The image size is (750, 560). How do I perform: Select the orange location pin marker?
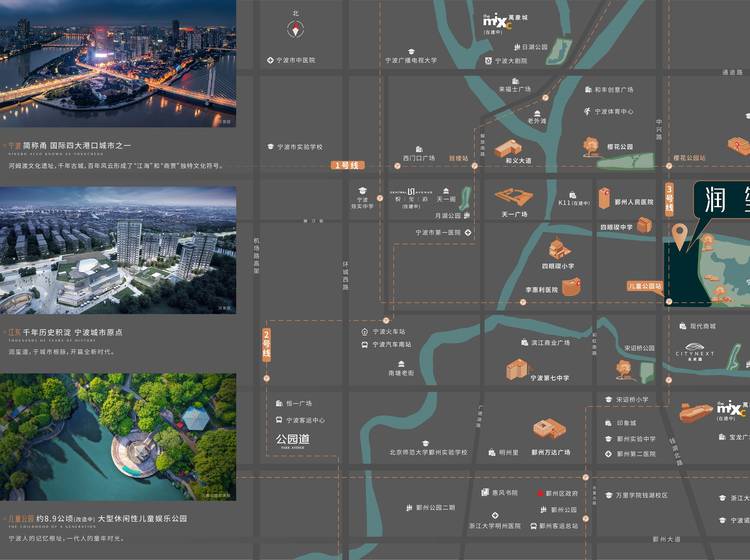coord(680,236)
